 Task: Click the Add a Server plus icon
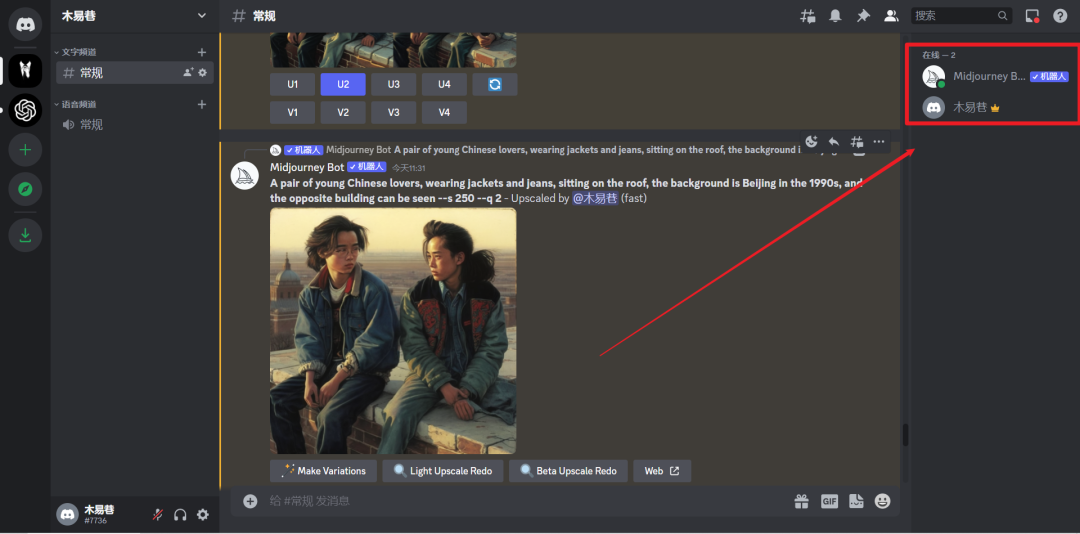(25, 150)
